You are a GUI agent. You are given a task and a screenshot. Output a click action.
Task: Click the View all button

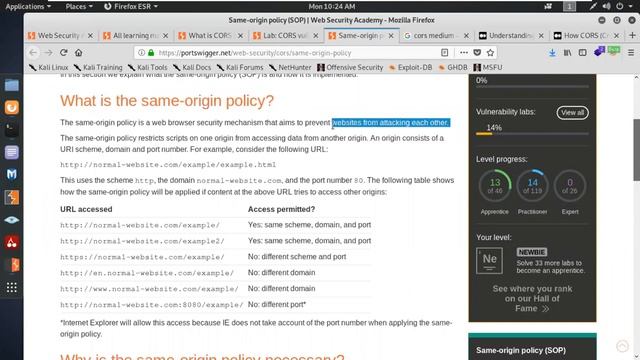pos(572,113)
